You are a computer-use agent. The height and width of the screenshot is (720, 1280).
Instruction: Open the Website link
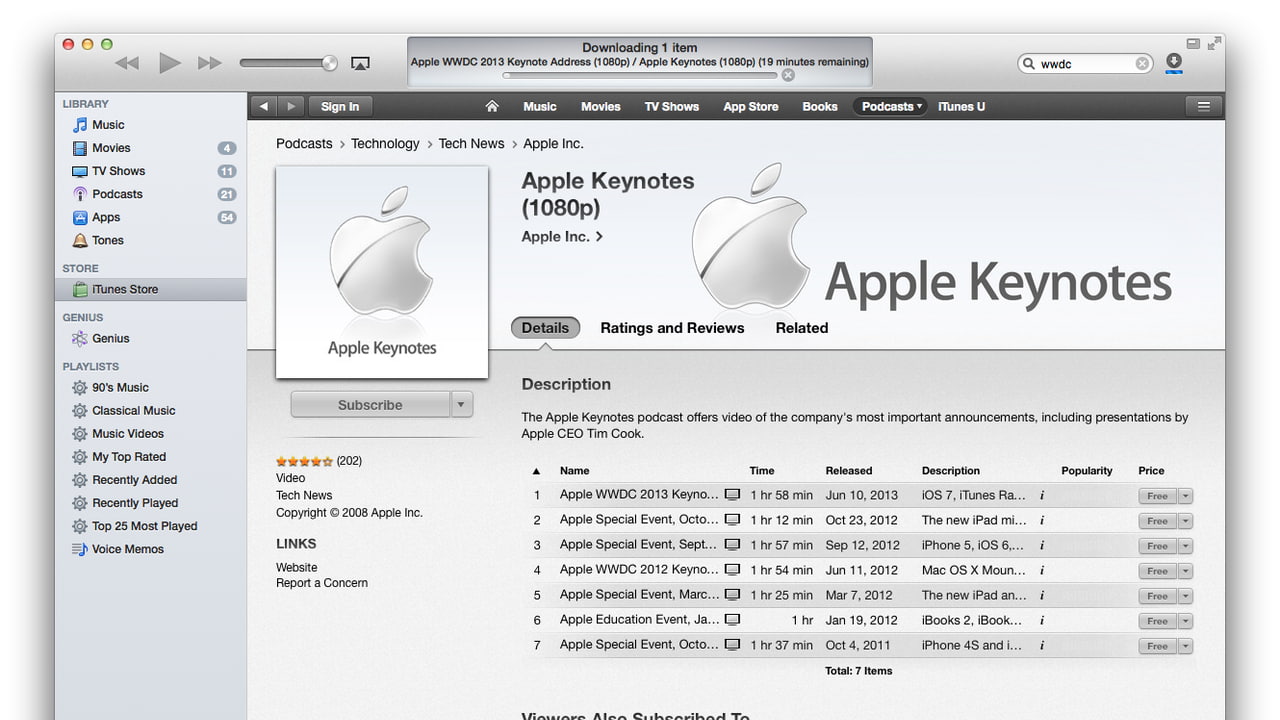pyautogui.click(x=297, y=567)
